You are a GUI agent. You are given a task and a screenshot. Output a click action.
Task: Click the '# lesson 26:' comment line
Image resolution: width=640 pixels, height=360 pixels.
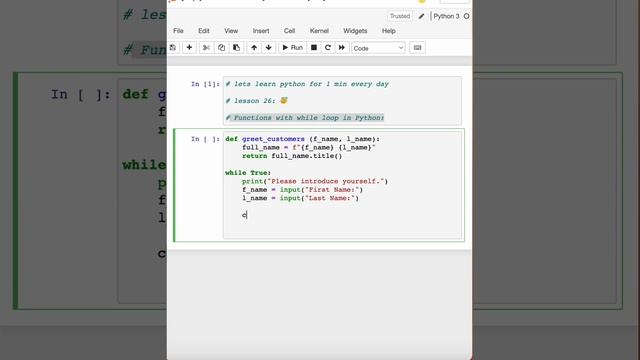click(x=256, y=101)
